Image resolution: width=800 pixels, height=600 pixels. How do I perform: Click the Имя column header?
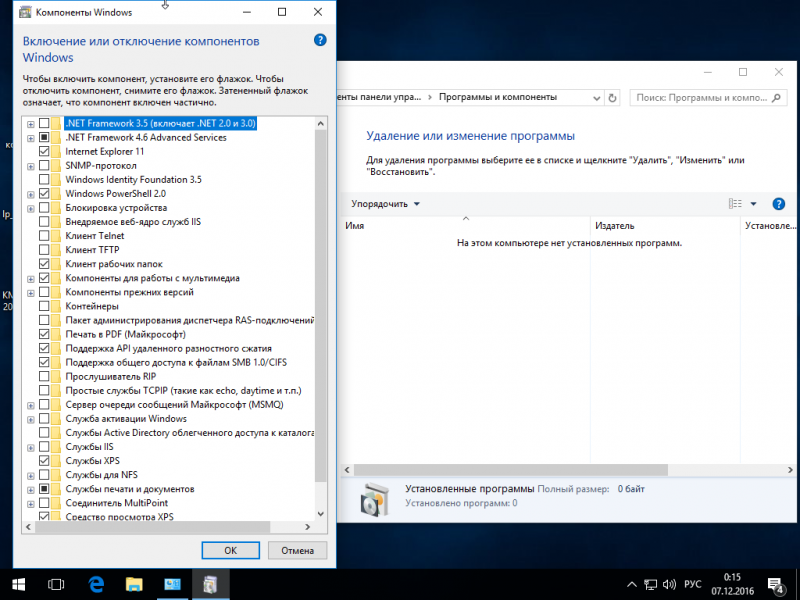(x=465, y=226)
